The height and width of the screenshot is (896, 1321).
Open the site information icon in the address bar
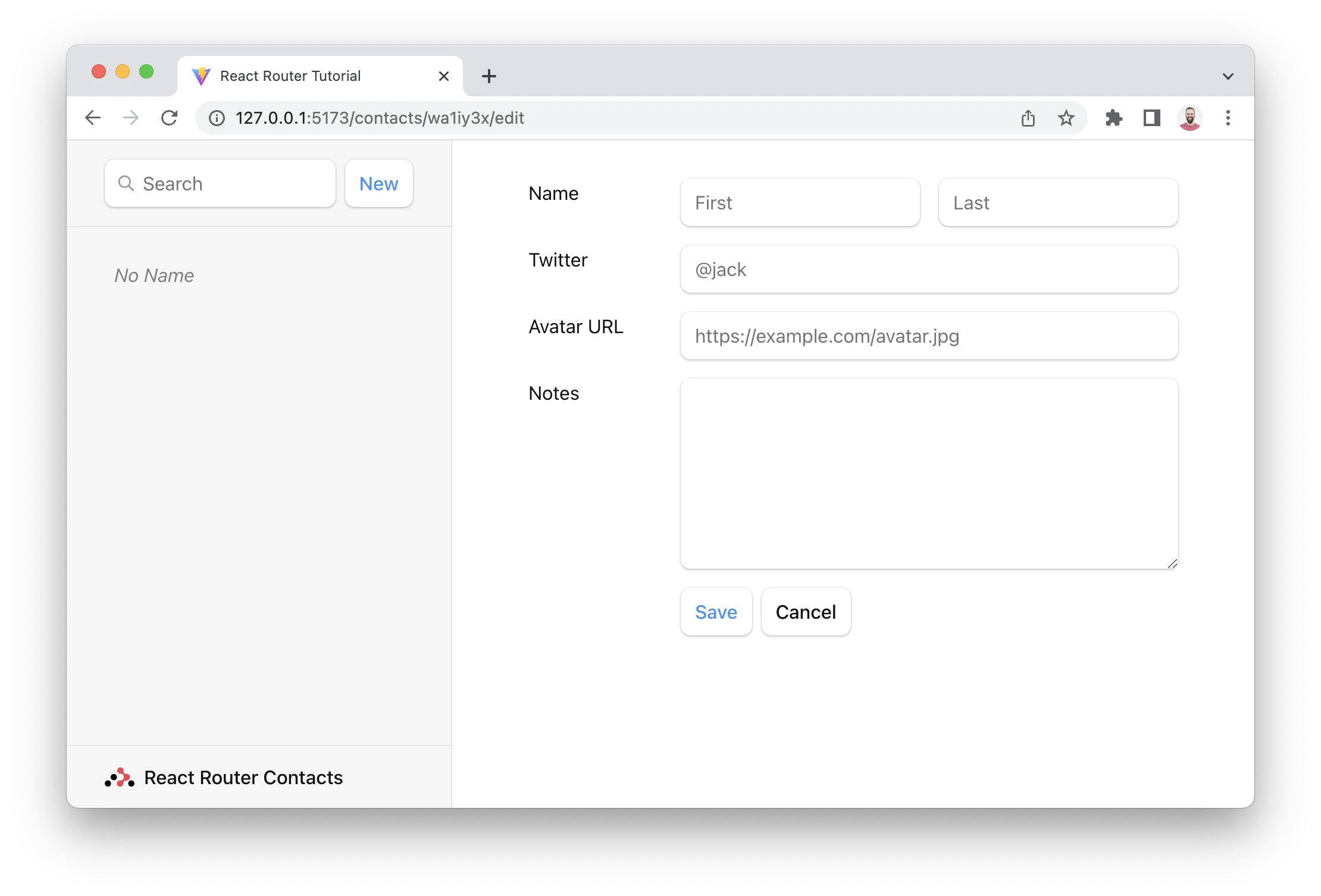click(x=217, y=118)
